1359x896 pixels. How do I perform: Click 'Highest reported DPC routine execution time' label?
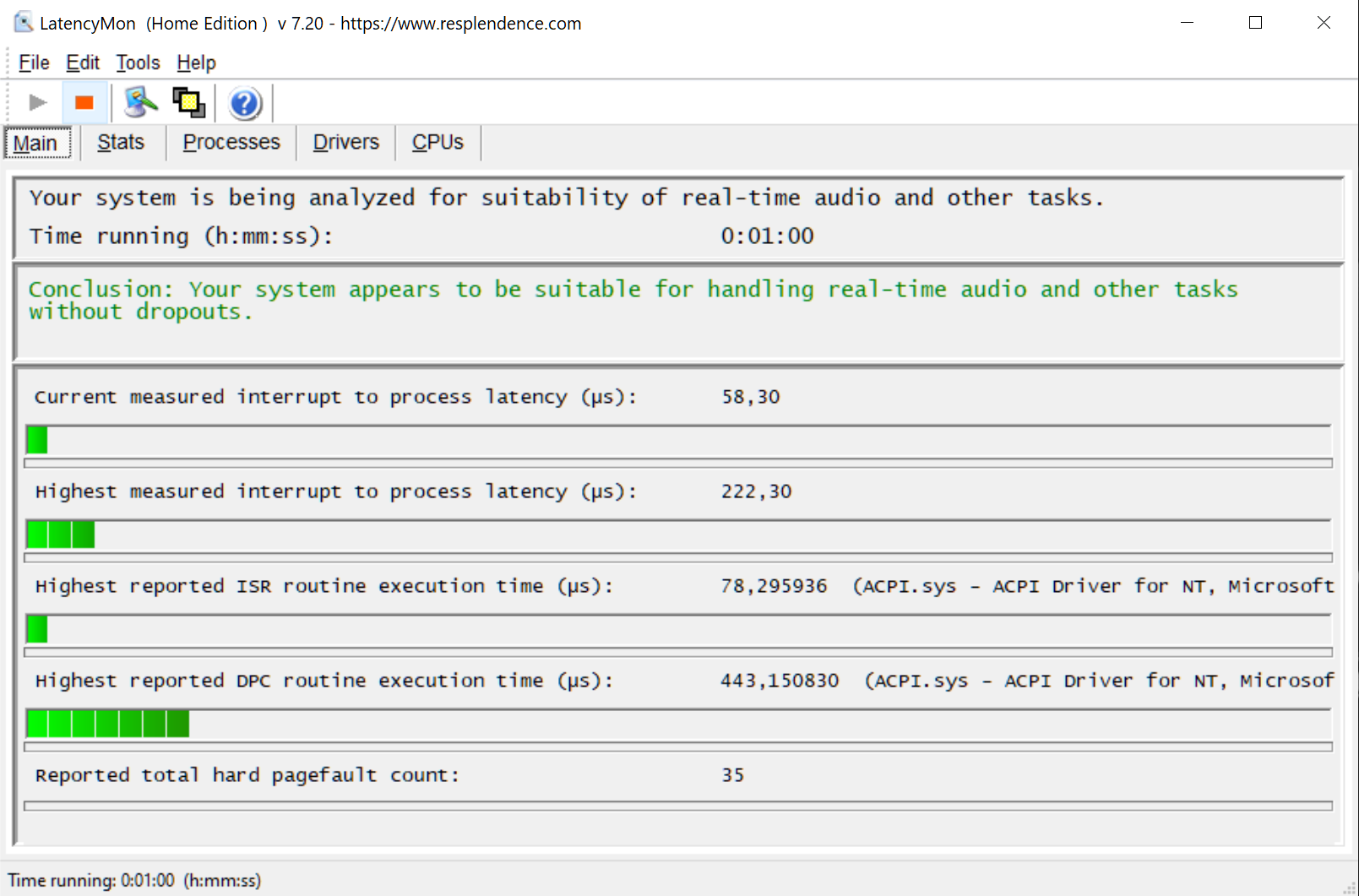(x=323, y=681)
